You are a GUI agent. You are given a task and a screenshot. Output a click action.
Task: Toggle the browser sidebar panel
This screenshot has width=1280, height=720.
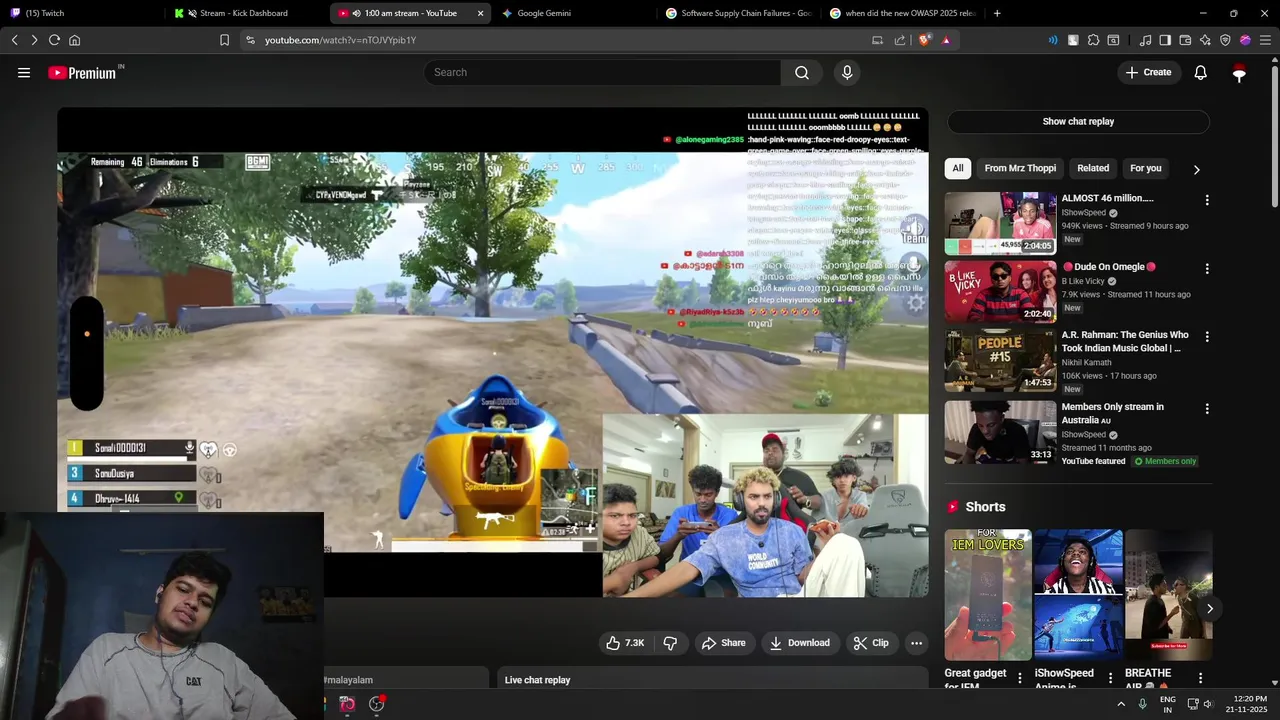pyautogui.click(x=1165, y=40)
